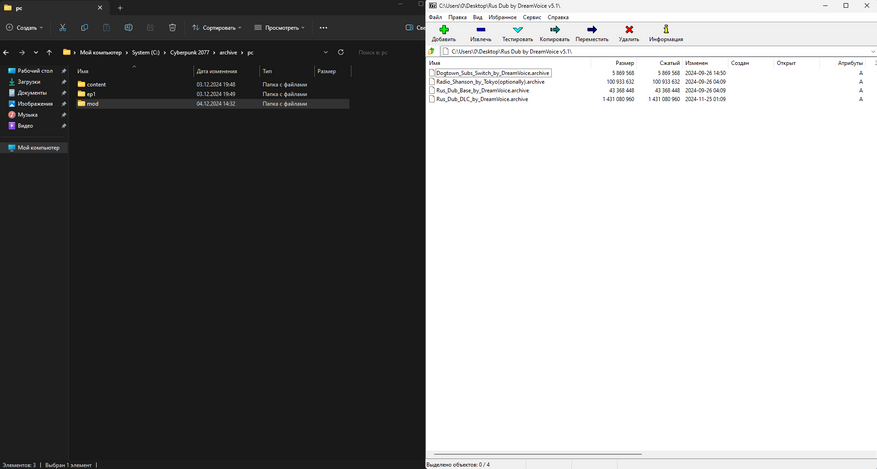This screenshot has height=469, width=877.
Task: Click the Explorer Up arrow
Action: coord(49,53)
